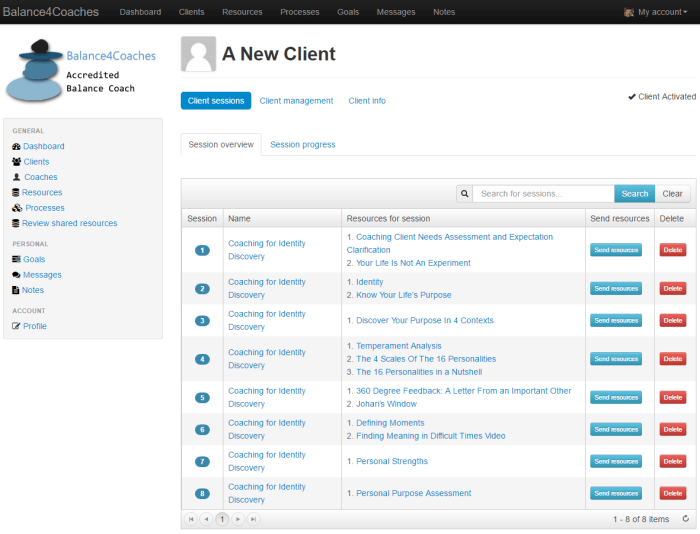Image resolution: width=700 pixels, height=534 pixels.
Task: Click the Name column header
Action: (283, 219)
